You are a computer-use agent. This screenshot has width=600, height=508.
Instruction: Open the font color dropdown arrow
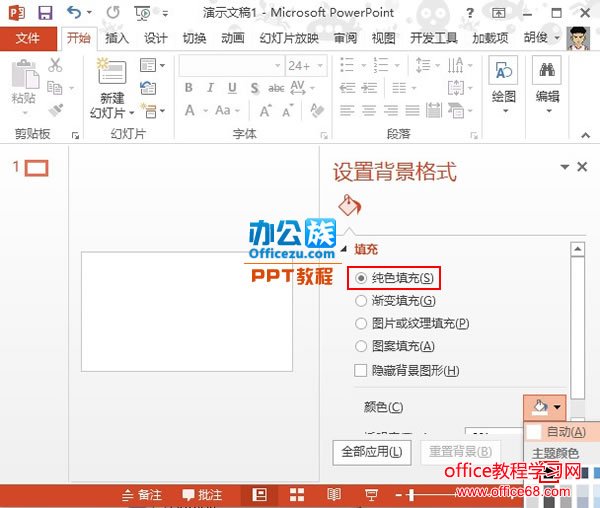coord(205,111)
